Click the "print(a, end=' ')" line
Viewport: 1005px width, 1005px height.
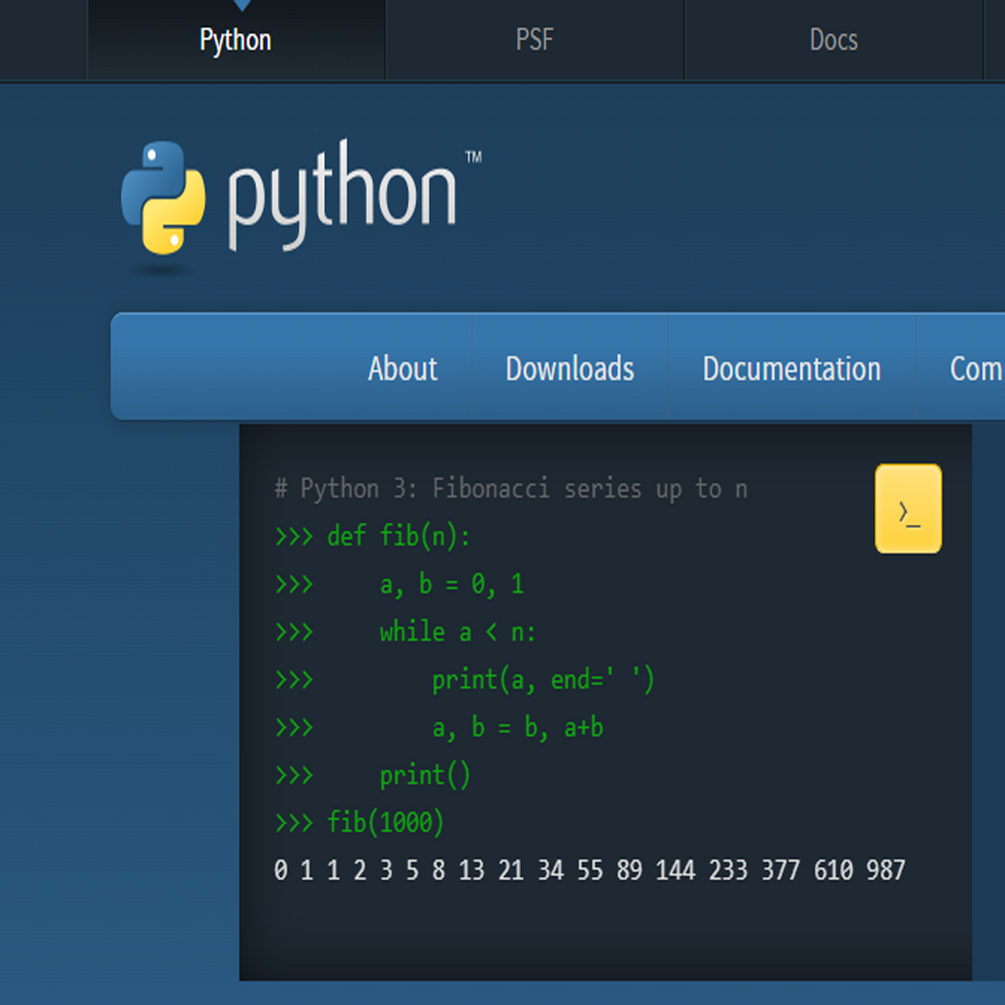543,680
